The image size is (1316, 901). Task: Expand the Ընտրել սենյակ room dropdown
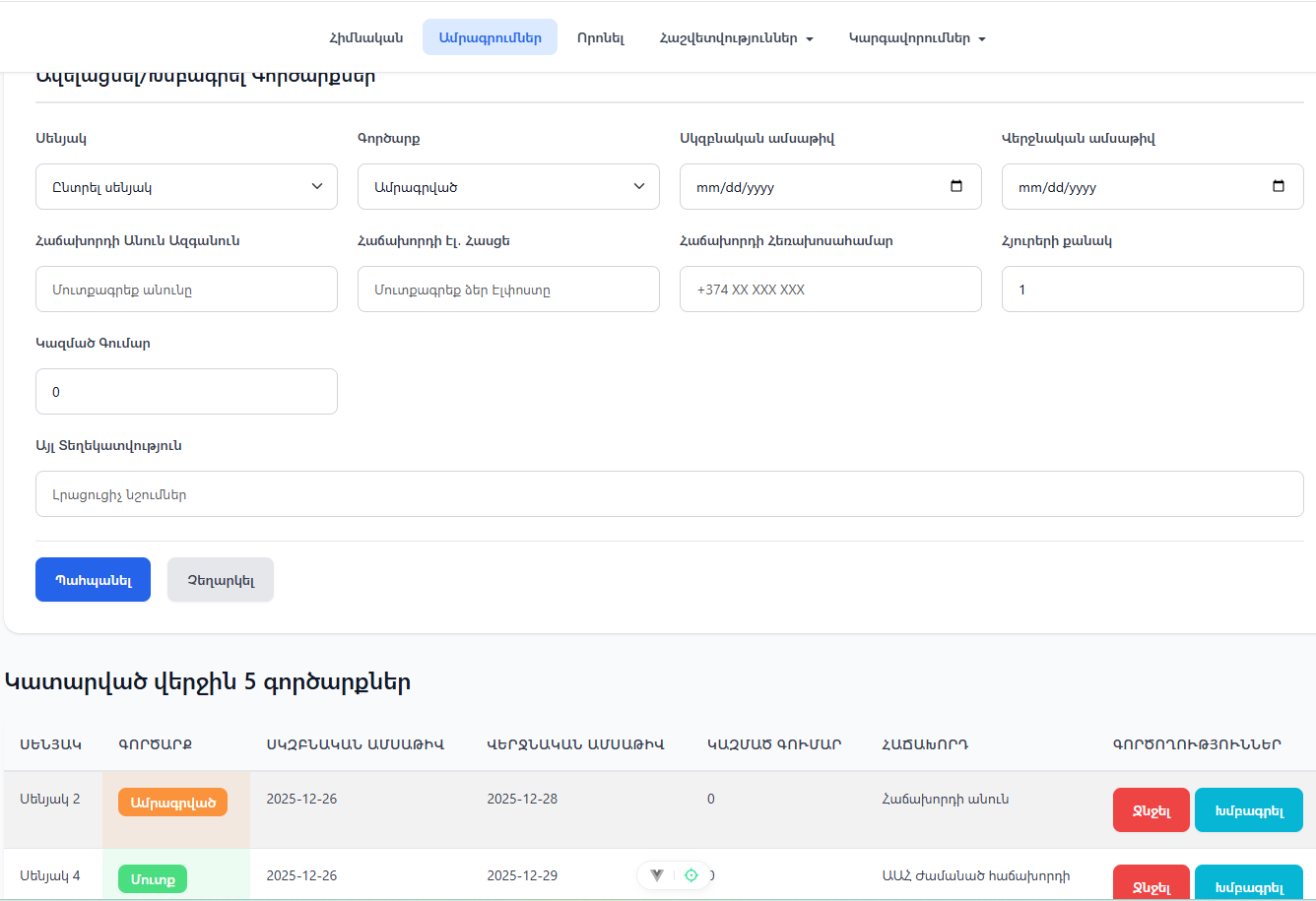(186, 187)
